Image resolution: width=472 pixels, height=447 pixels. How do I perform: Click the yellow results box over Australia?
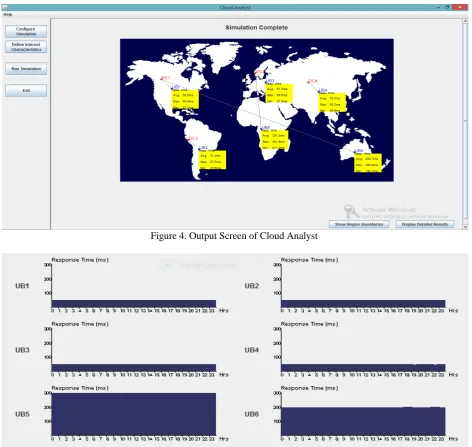coord(368,163)
